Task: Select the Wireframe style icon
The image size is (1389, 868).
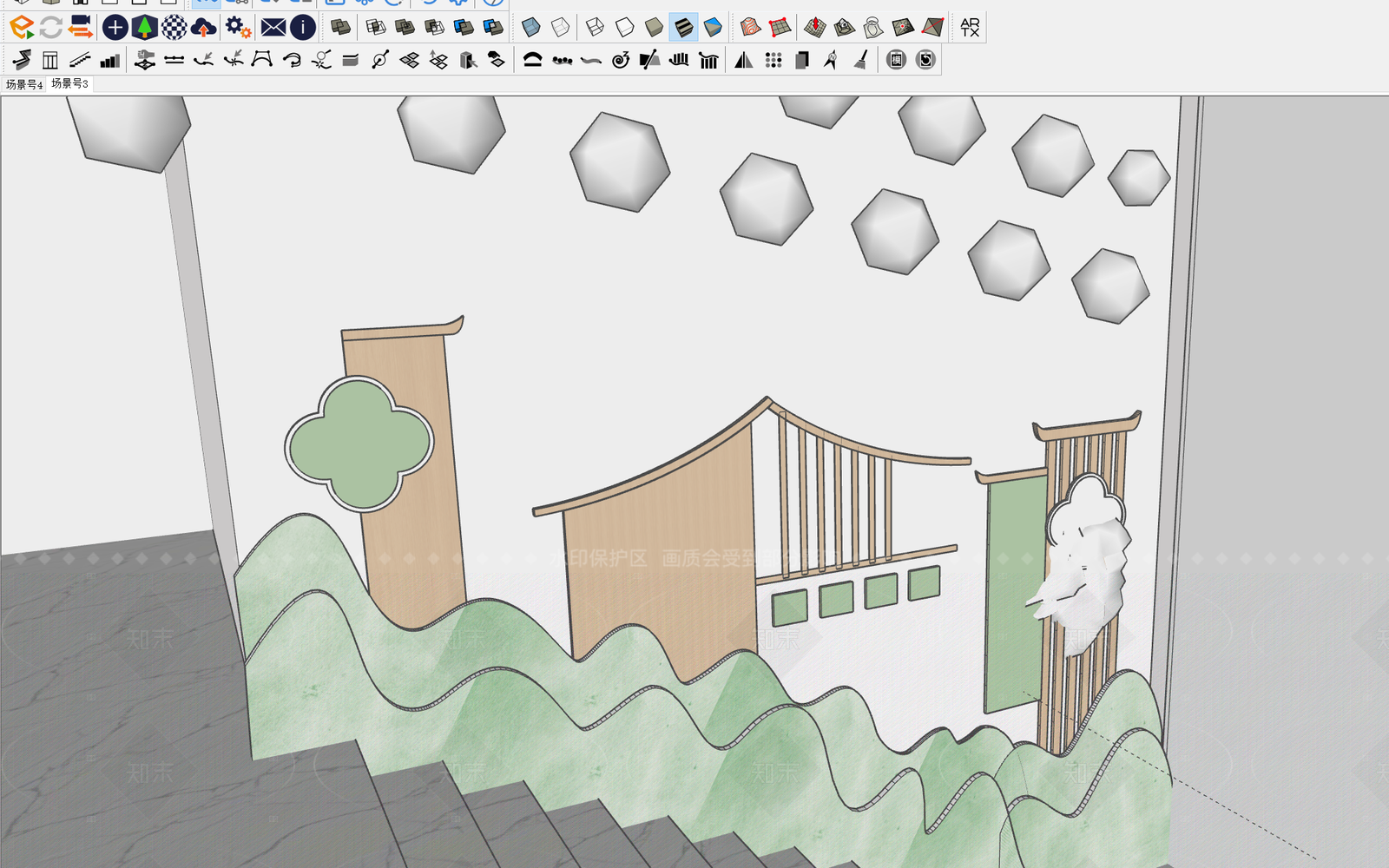Action: coord(595,28)
